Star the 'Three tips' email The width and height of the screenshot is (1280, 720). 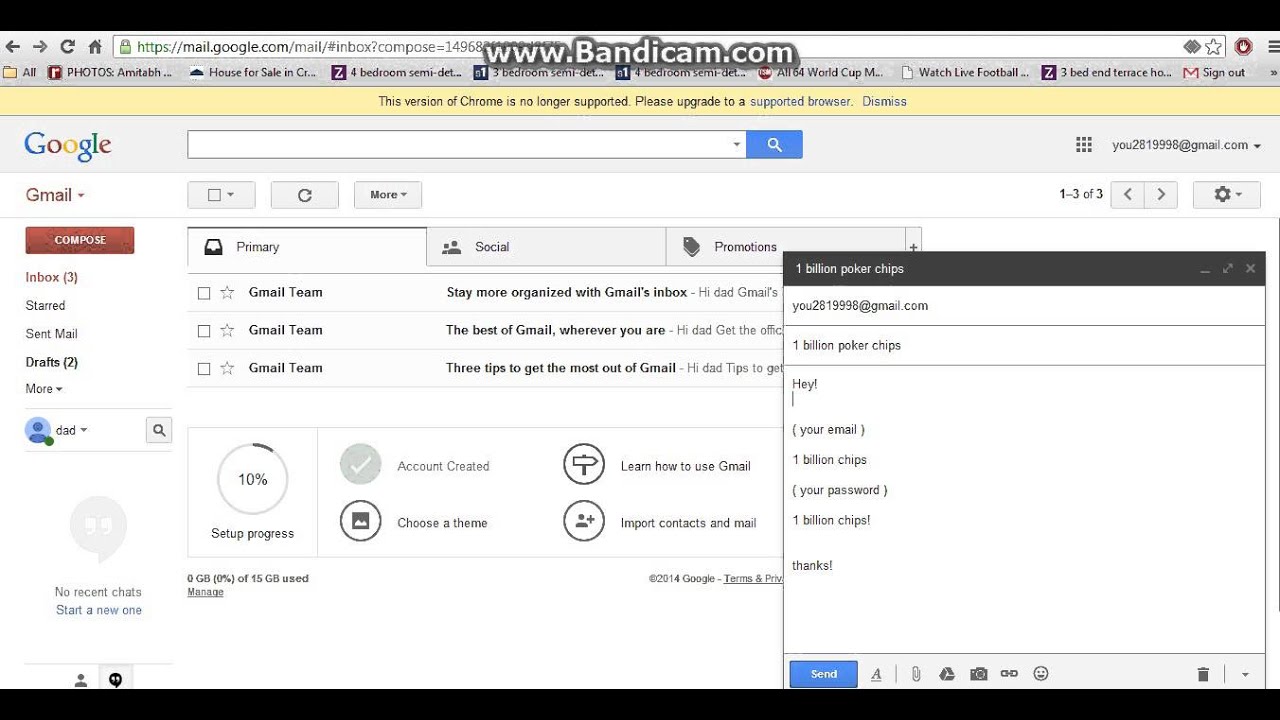coord(227,368)
